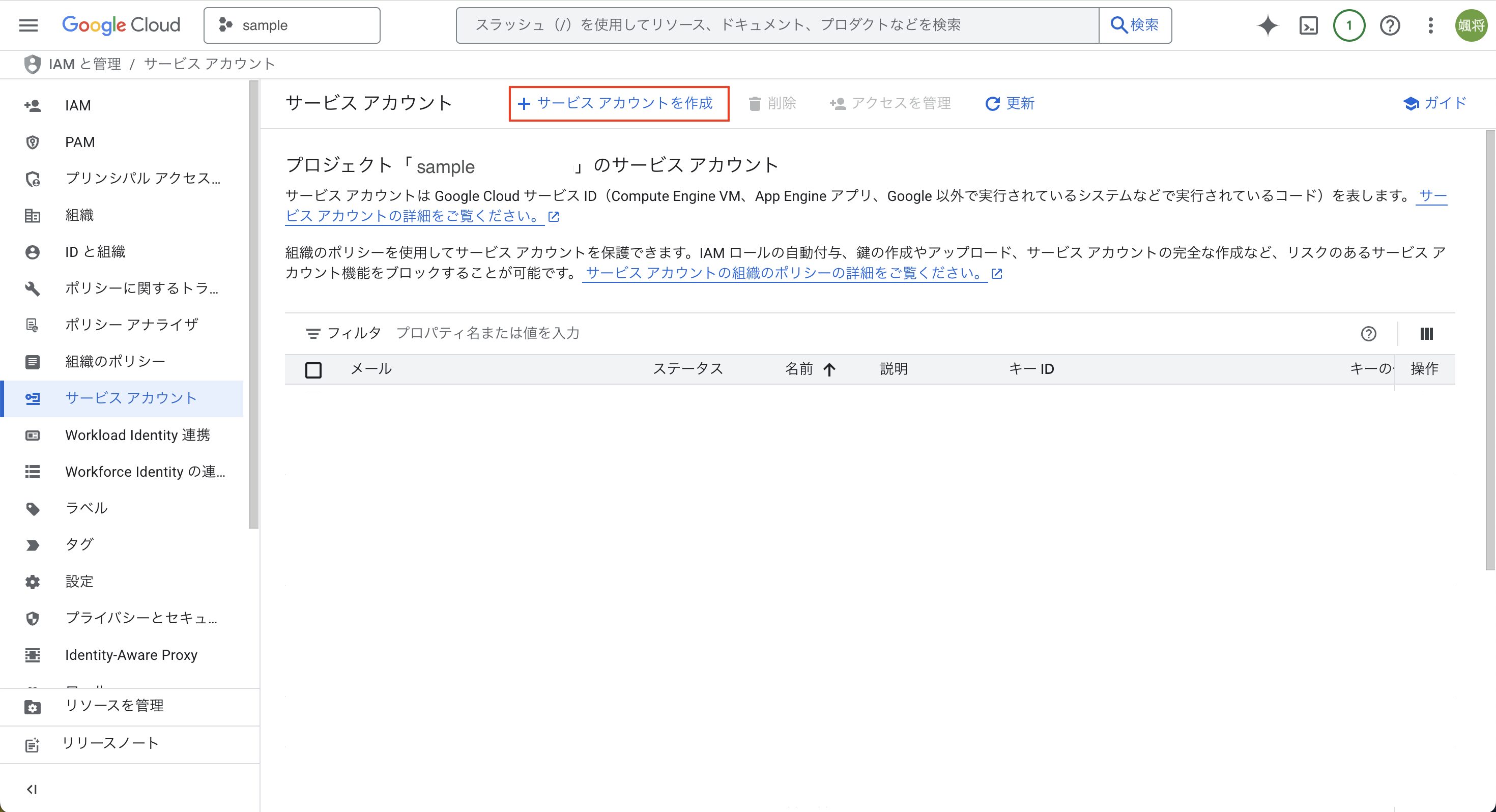This screenshot has height=812, width=1496.
Task: Click the 検索 search button
Action: (x=1135, y=25)
